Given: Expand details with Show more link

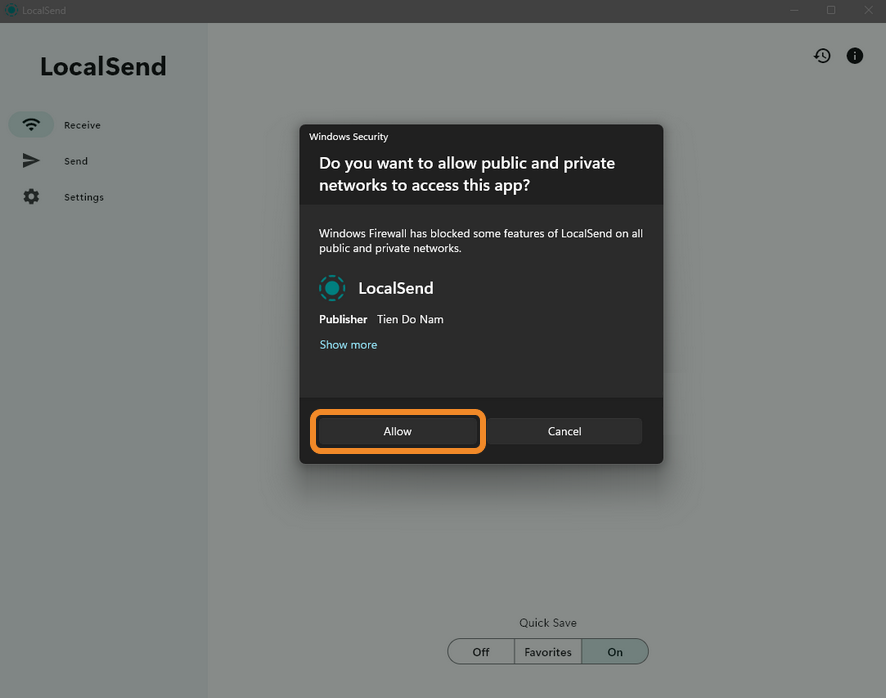Looking at the screenshot, I should [x=348, y=345].
